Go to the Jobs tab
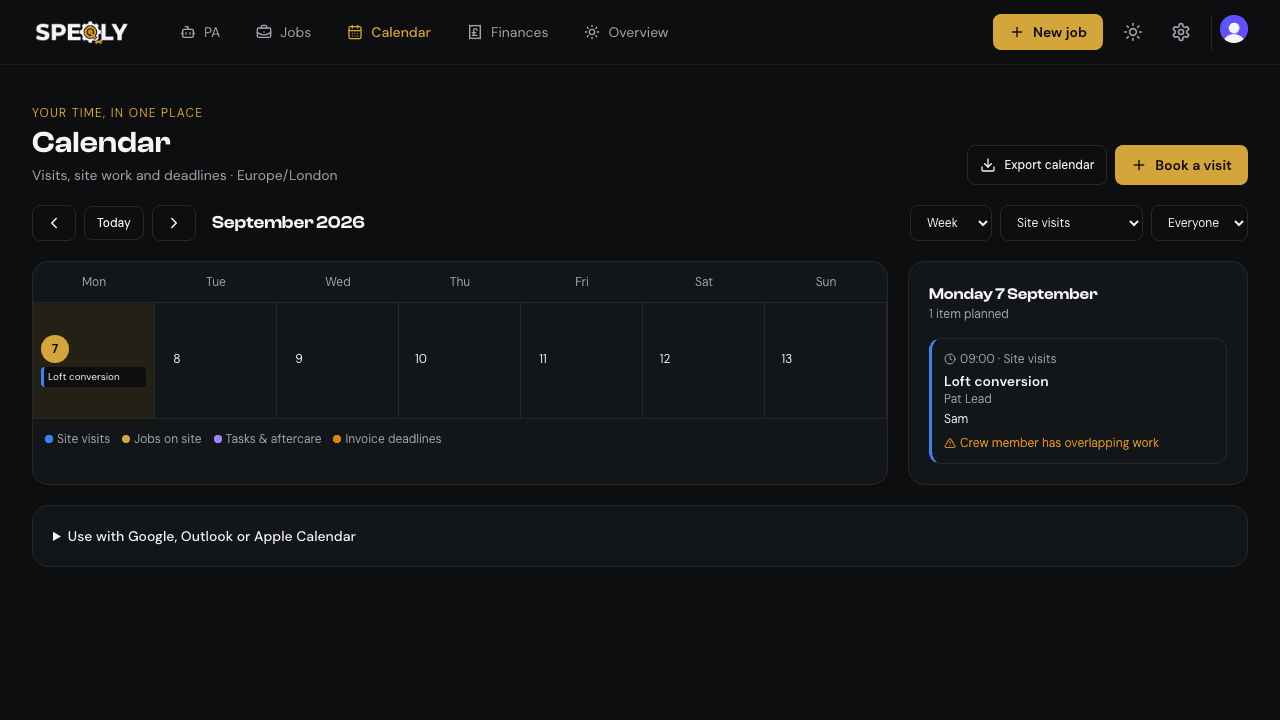The height and width of the screenshot is (720, 1280). [x=284, y=32]
